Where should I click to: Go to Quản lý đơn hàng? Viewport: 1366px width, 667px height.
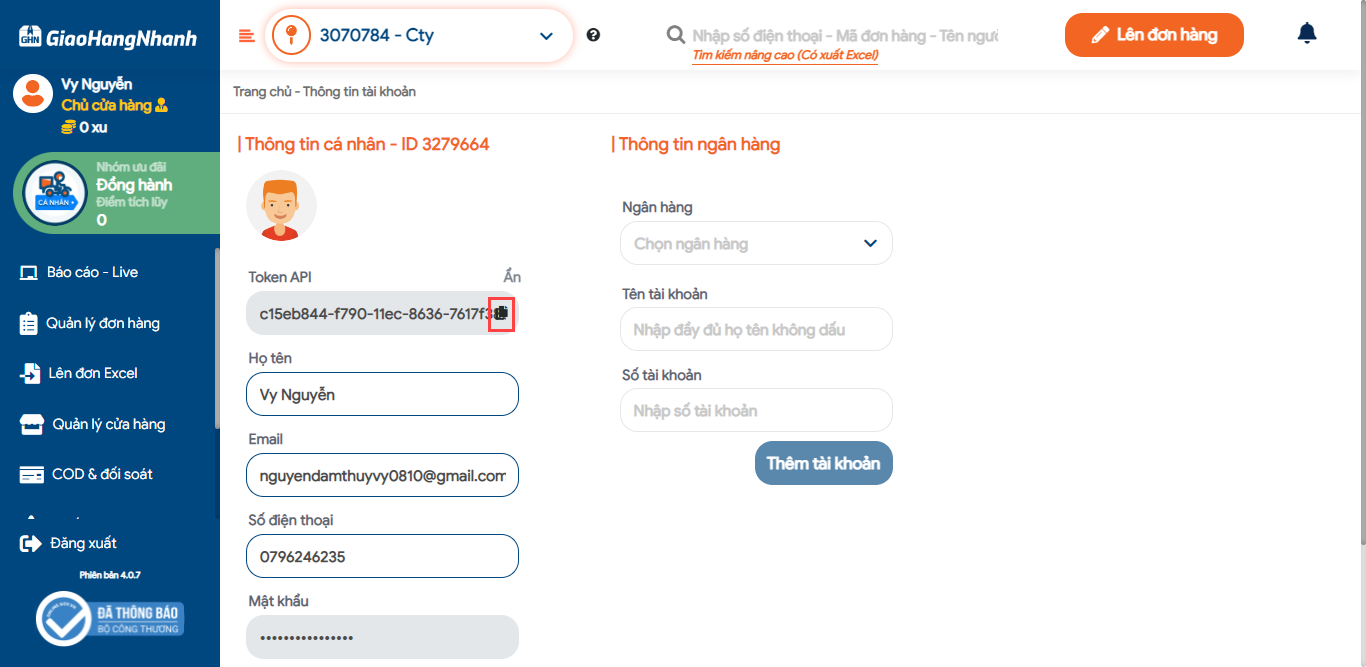[102, 323]
